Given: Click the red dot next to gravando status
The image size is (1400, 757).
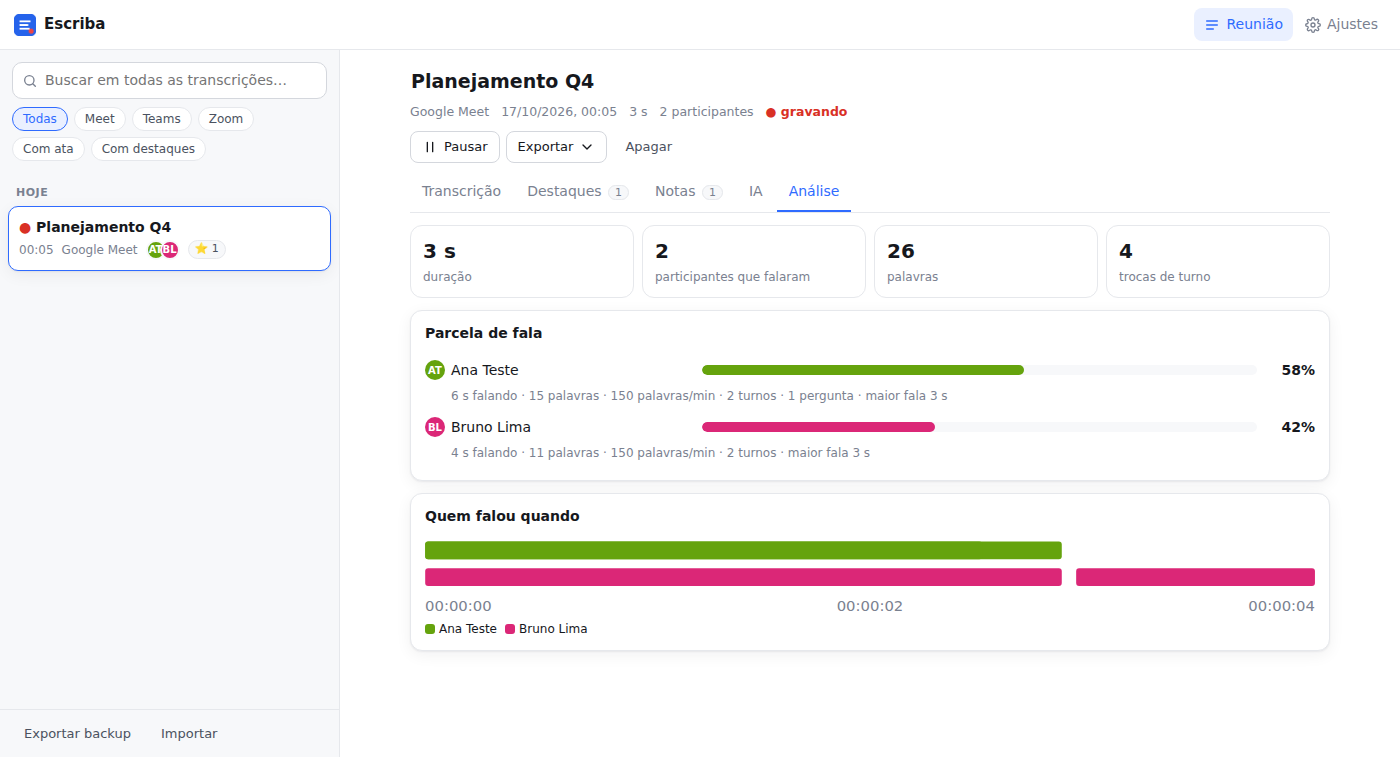Looking at the screenshot, I should [771, 113].
